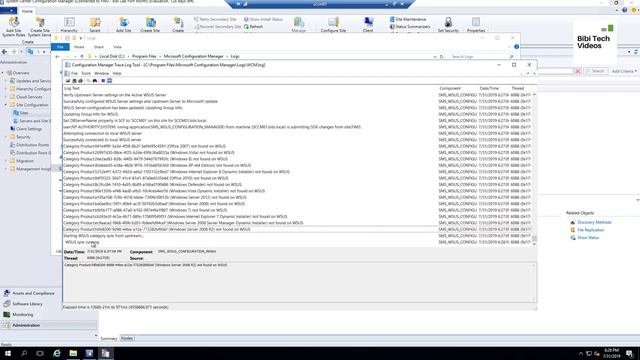Toggle the highlighted show-details icon in CMTrace
This screenshot has width=640, height=360.
coord(109,81)
